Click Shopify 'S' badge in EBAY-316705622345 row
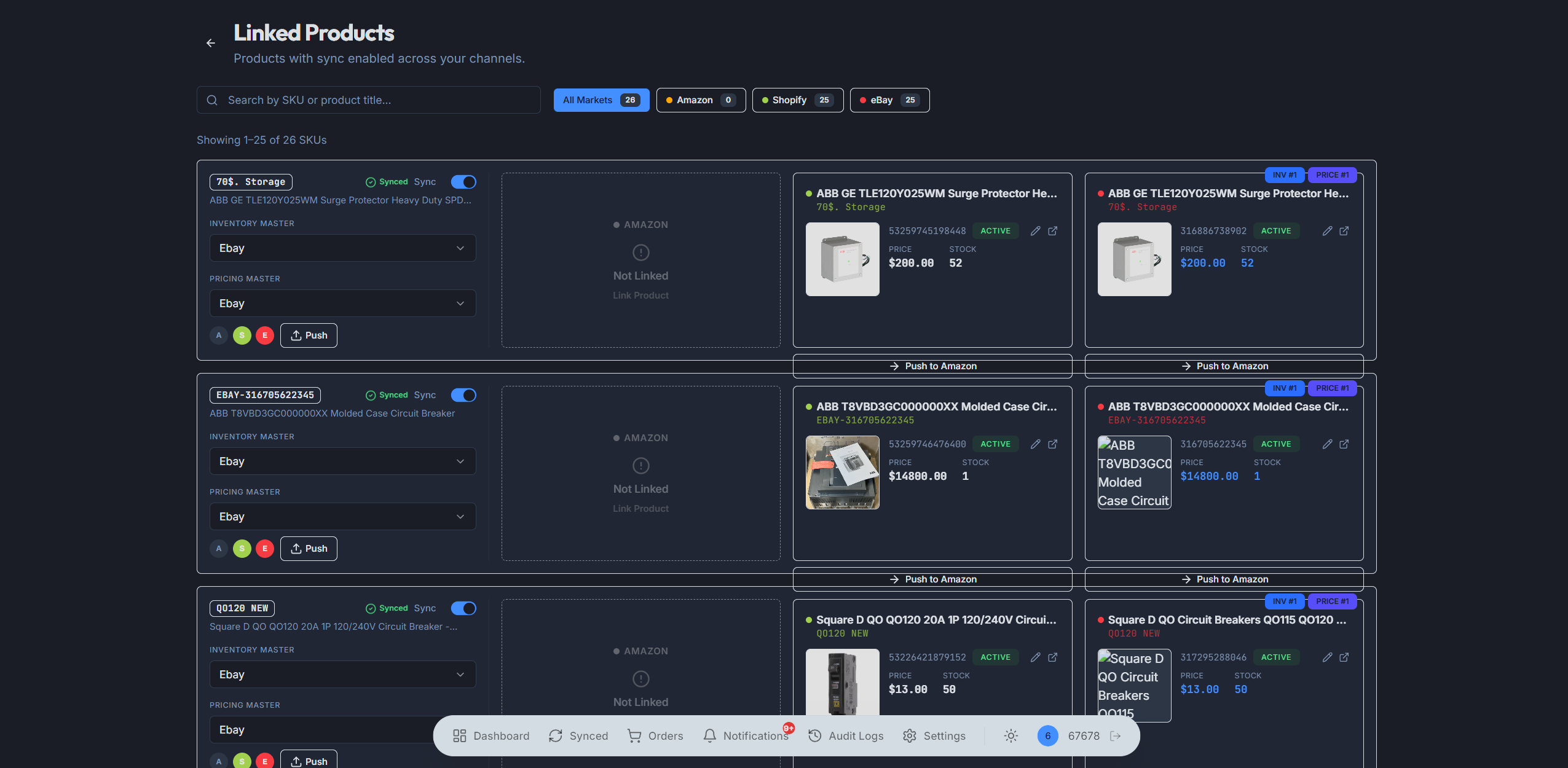Screen dimensions: 1568x768 242,549
